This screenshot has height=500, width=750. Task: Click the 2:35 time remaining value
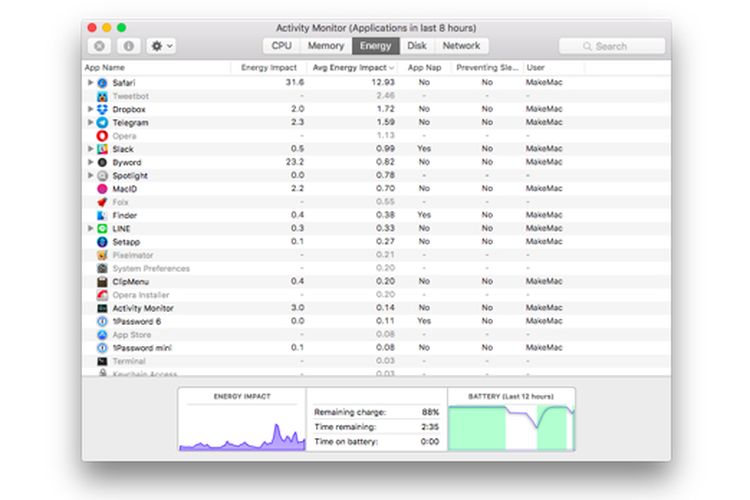(x=430, y=427)
